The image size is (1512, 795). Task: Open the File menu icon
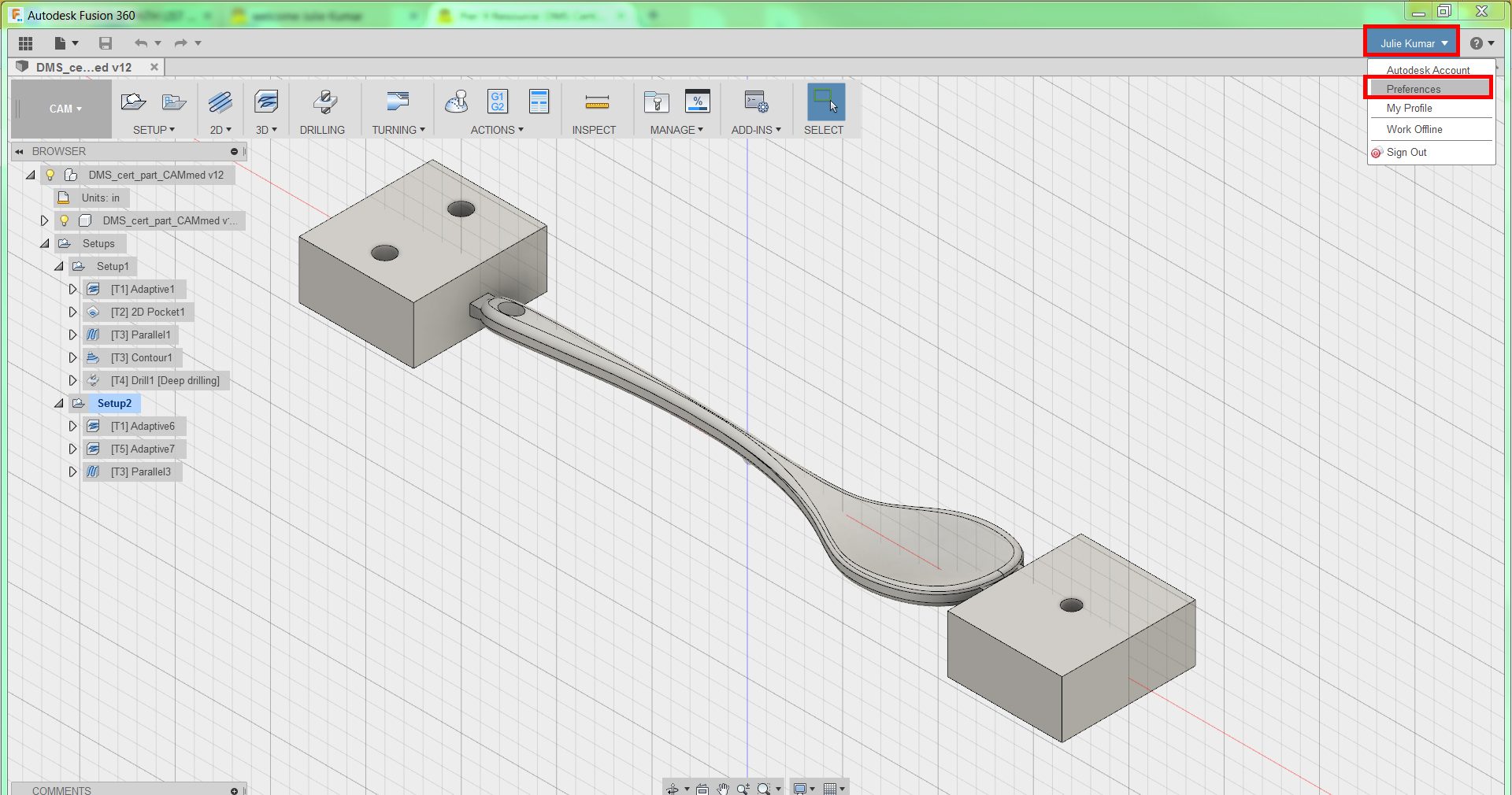[x=60, y=43]
